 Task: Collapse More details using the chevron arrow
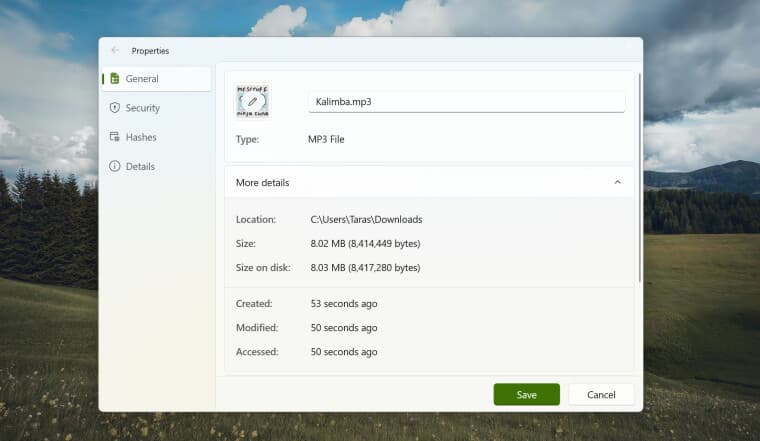(x=617, y=183)
